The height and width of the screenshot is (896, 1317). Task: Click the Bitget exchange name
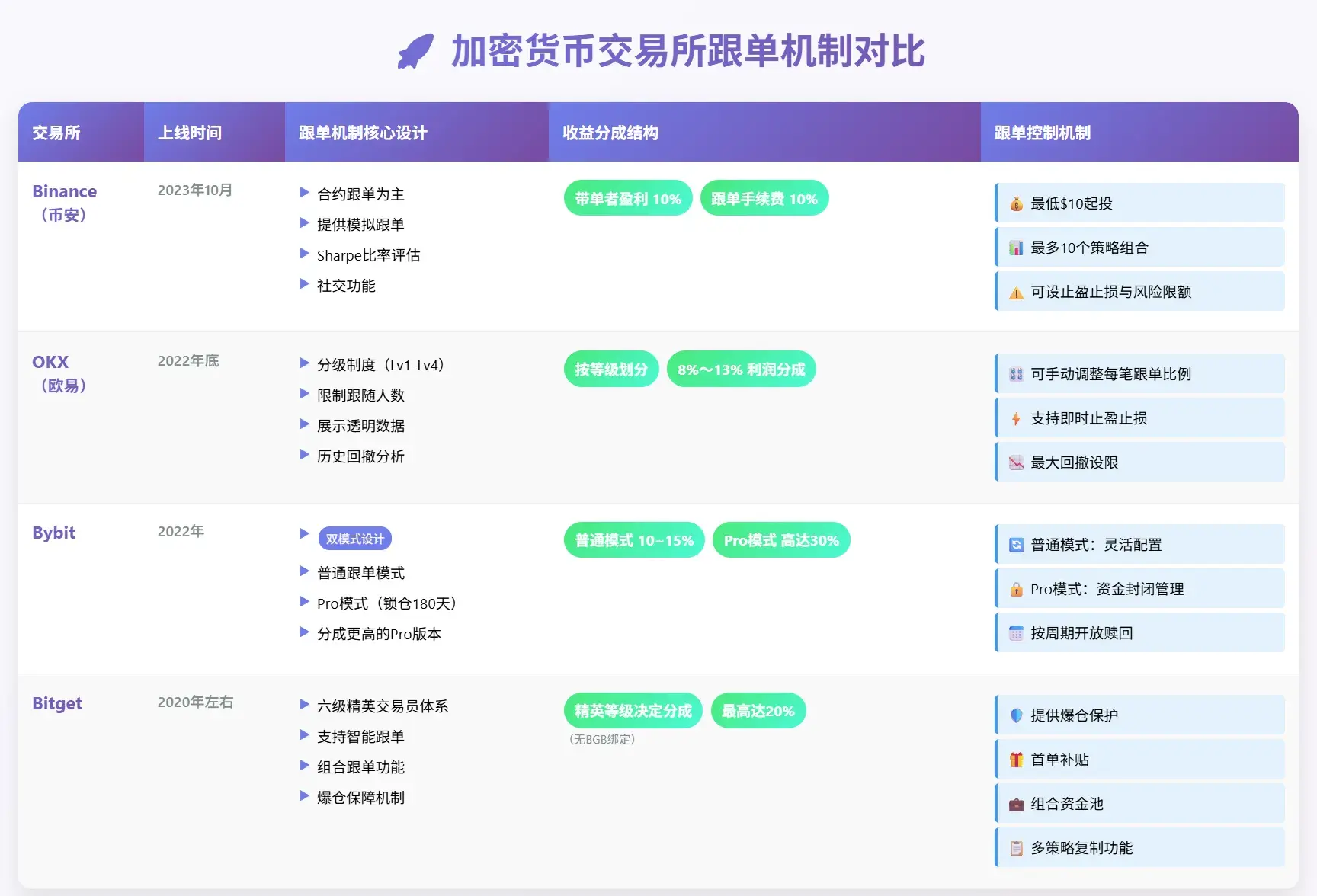[x=57, y=703]
